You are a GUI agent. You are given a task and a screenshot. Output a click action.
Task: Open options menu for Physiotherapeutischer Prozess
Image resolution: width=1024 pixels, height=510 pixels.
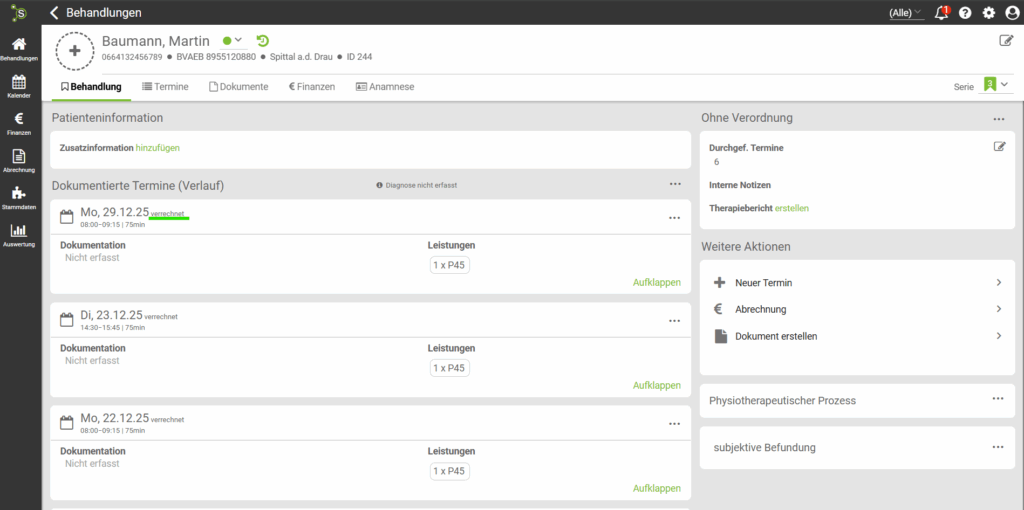pos(997,399)
